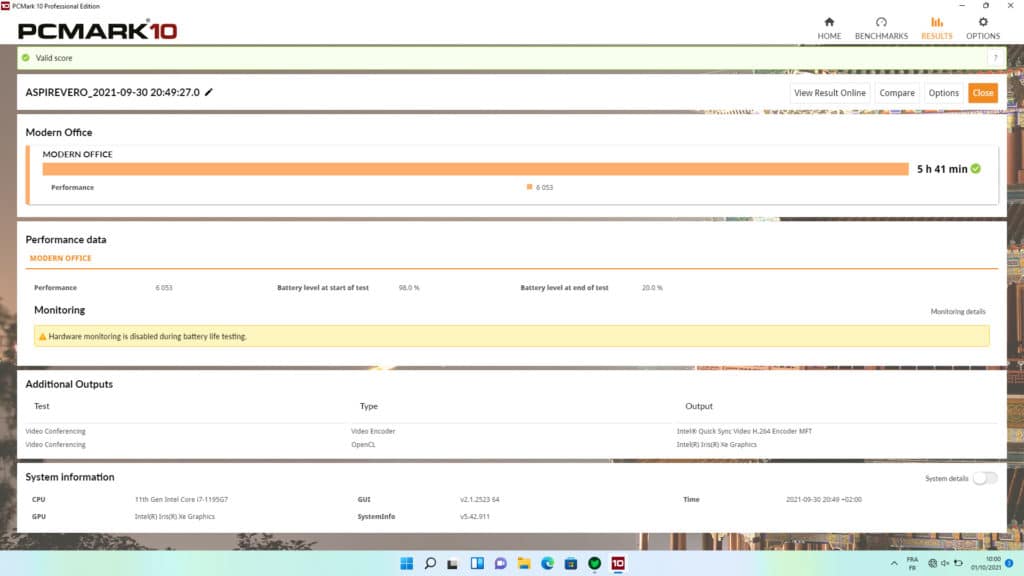Click Battery level at start value 98.0 %

click(x=409, y=287)
